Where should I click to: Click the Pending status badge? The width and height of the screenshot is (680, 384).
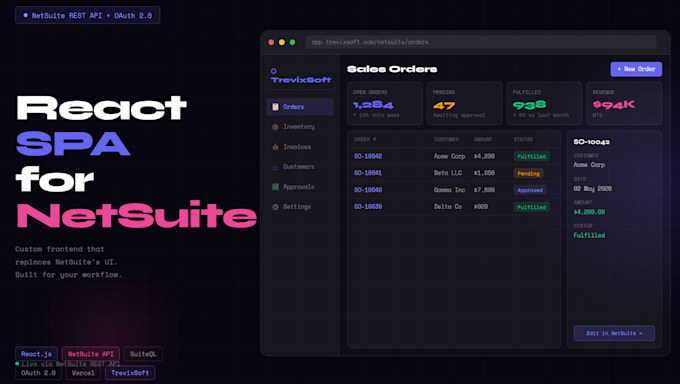(x=528, y=173)
